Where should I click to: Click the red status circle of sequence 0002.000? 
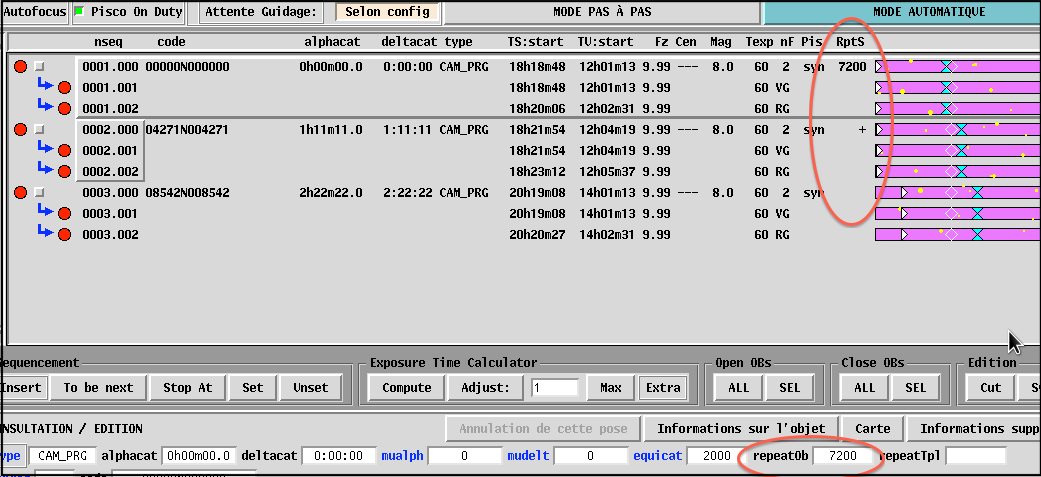click(x=21, y=130)
